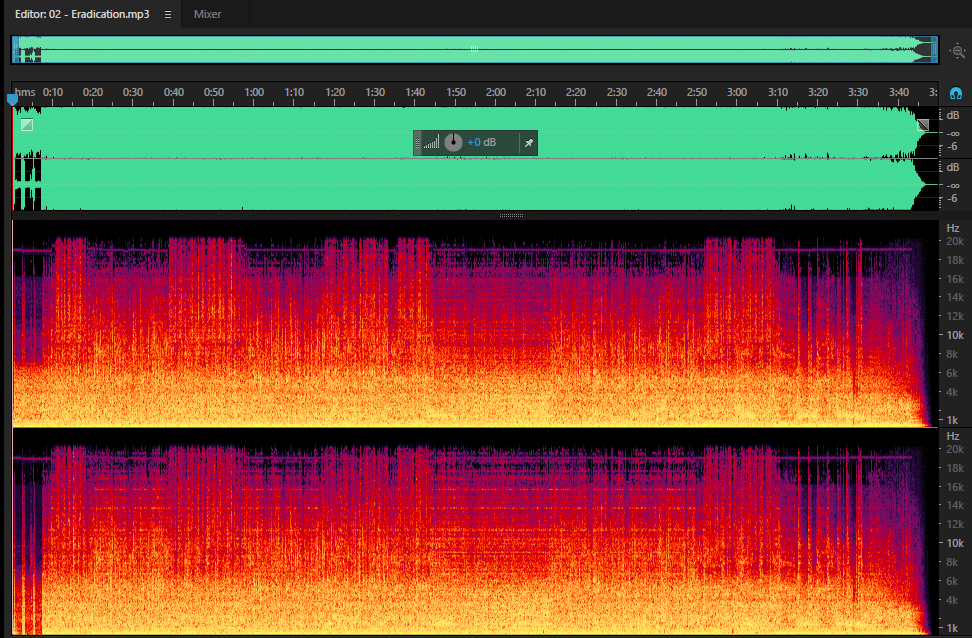The width and height of the screenshot is (972, 638).
Task: Click the Hz label of the upper spectral scale
Action: [953, 228]
